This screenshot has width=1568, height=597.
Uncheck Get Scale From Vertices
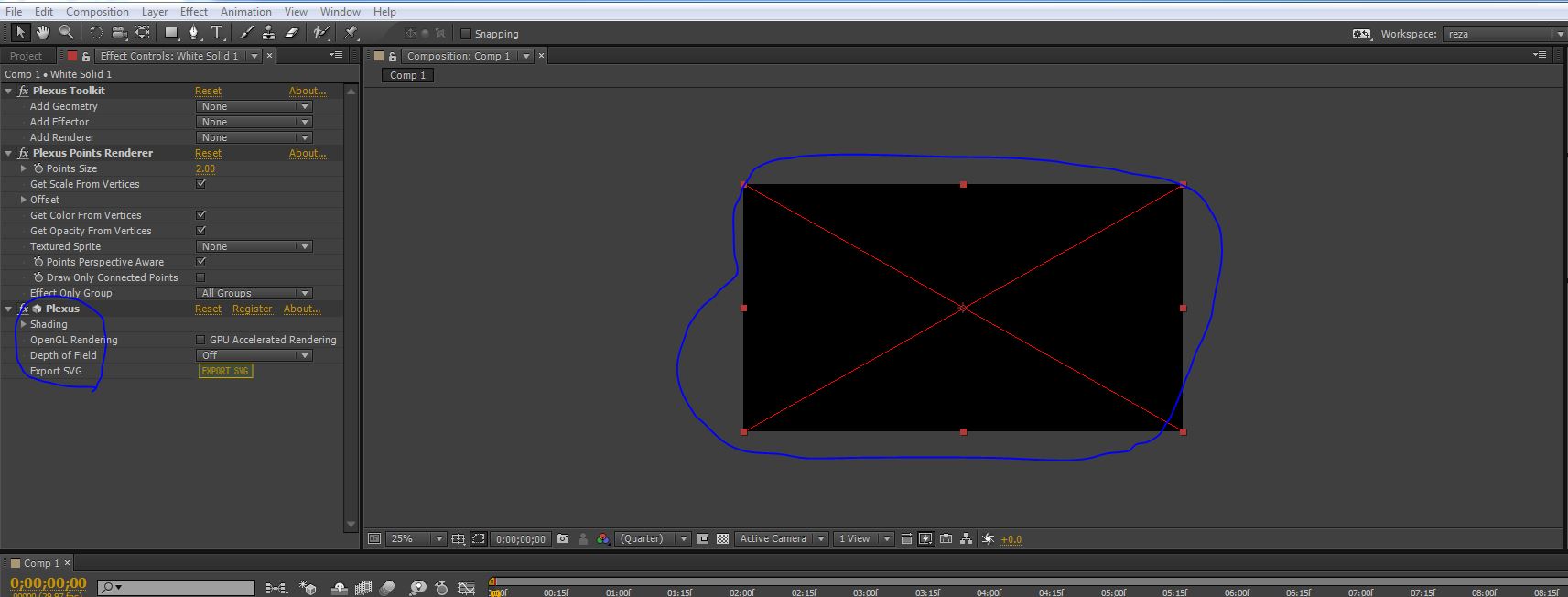[201, 184]
